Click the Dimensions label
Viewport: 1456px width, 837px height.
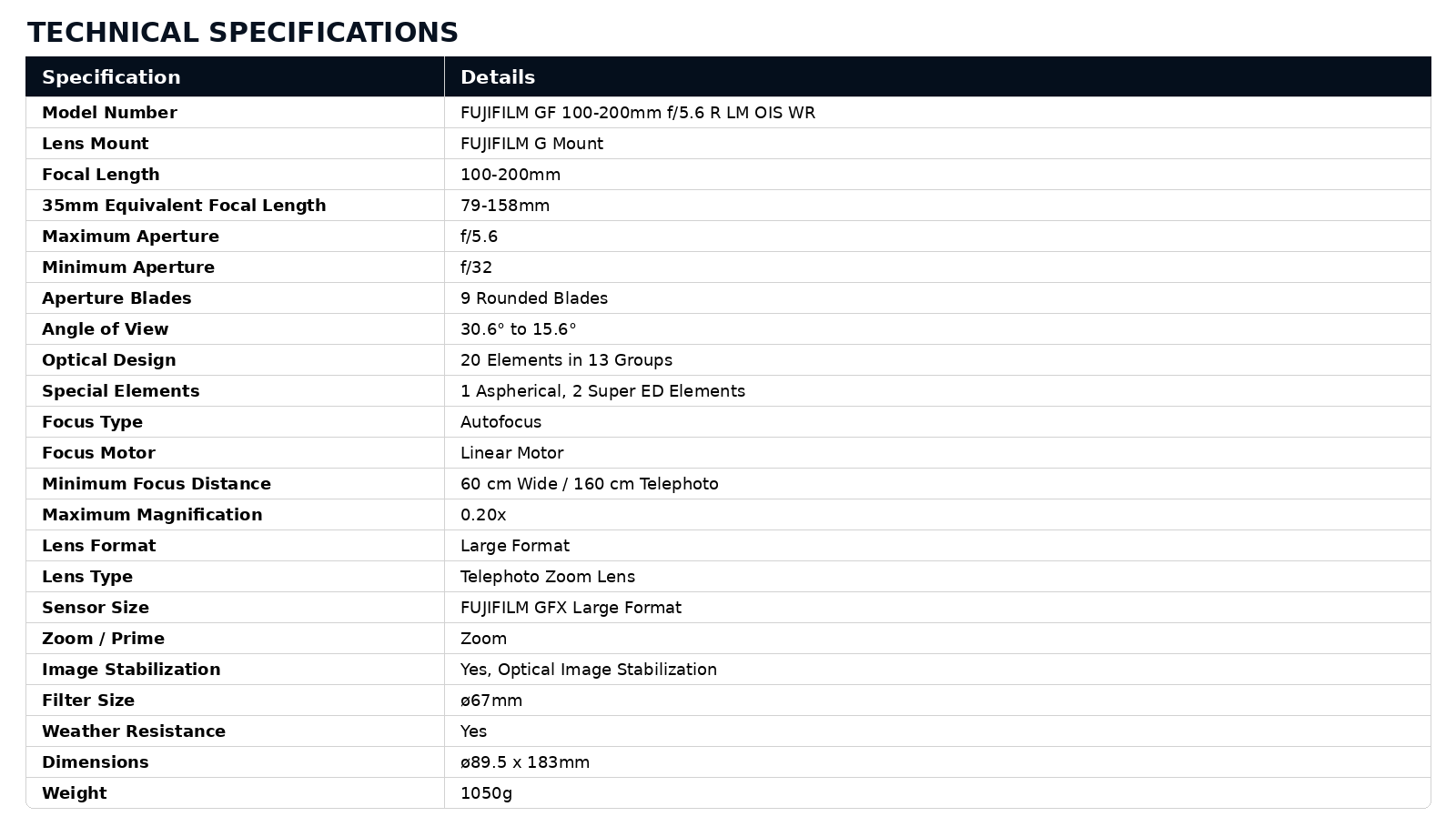tap(95, 762)
